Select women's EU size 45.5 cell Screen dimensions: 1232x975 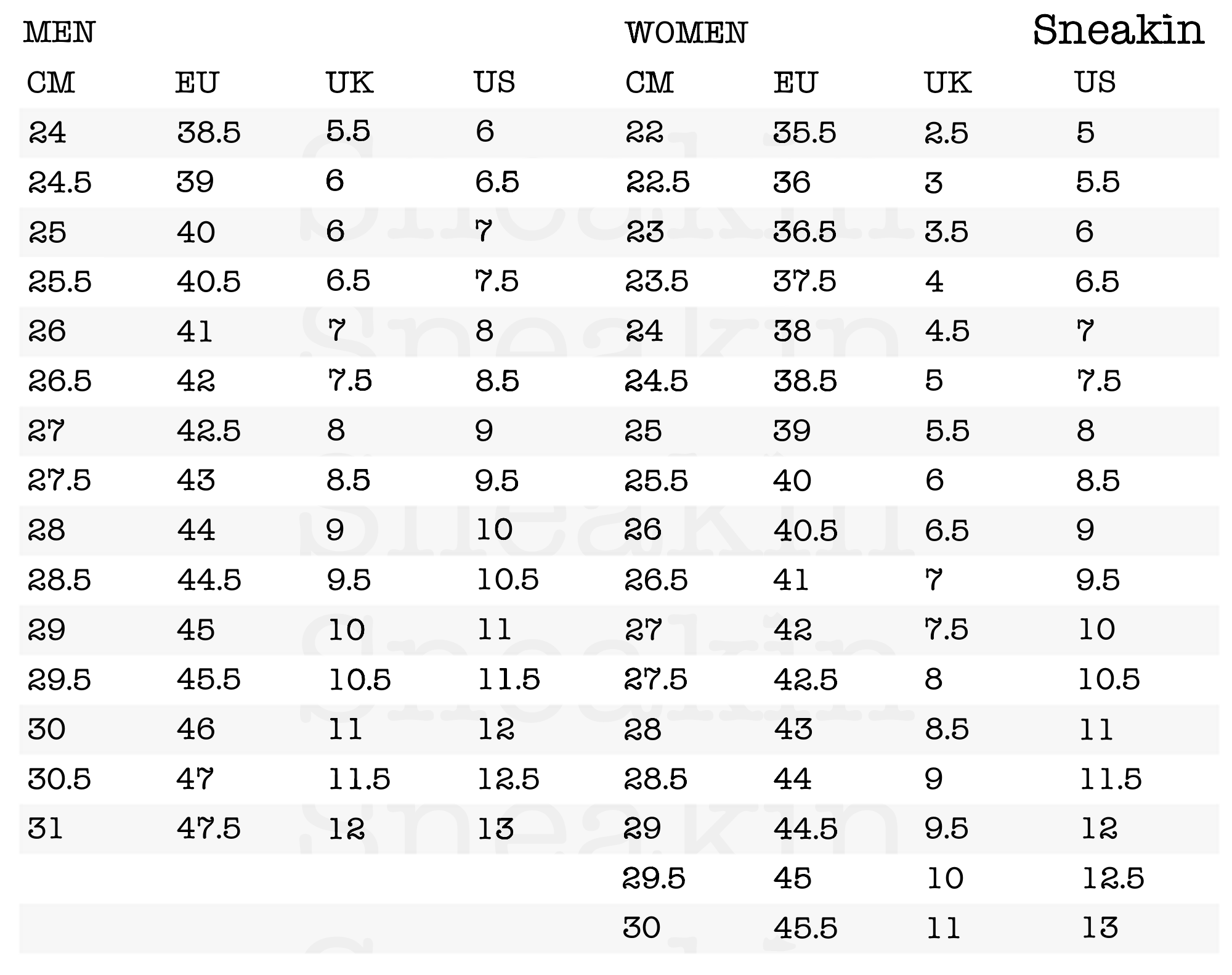(x=806, y=928)
